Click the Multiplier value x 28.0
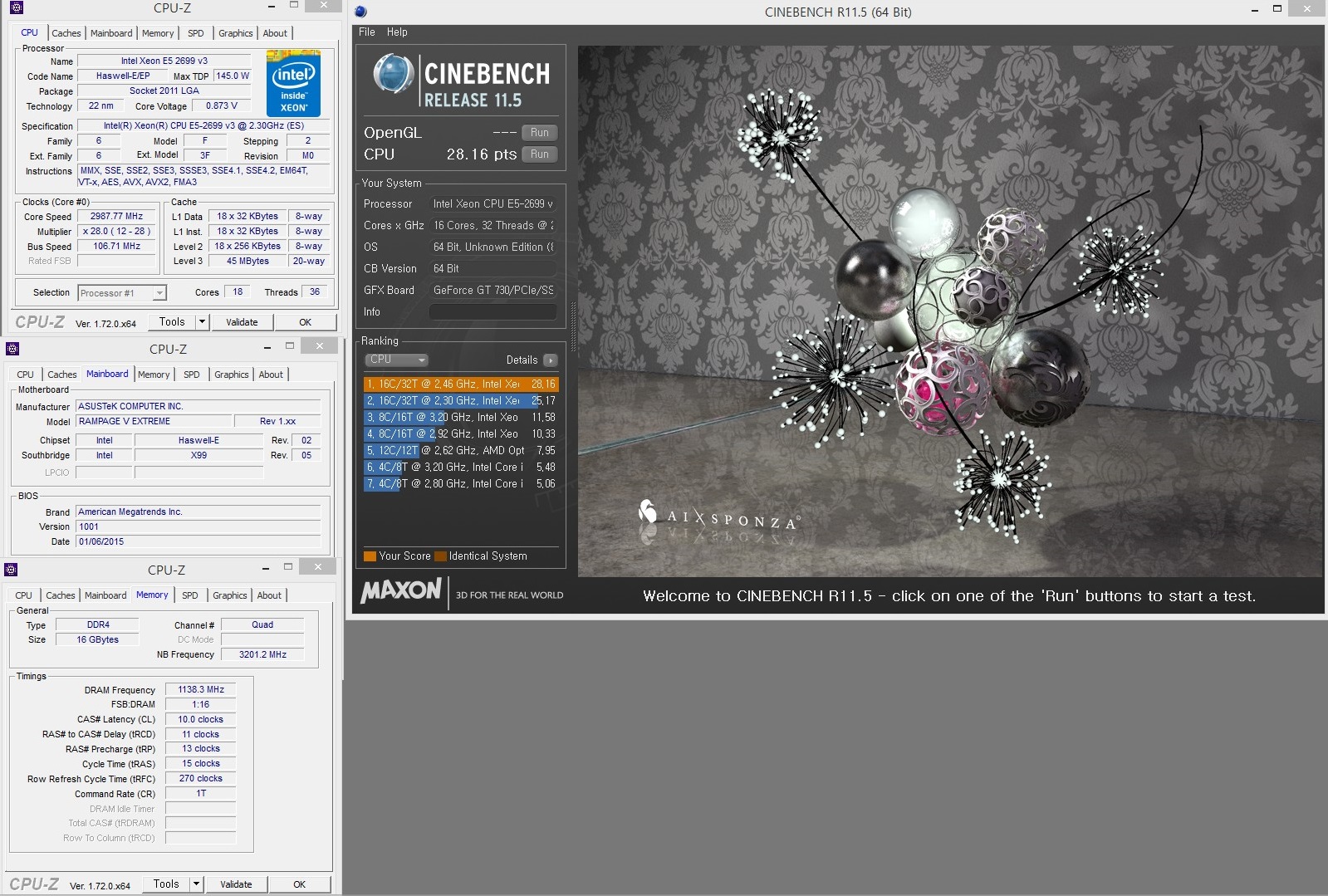1328x896 pixels. coord(117,232)
